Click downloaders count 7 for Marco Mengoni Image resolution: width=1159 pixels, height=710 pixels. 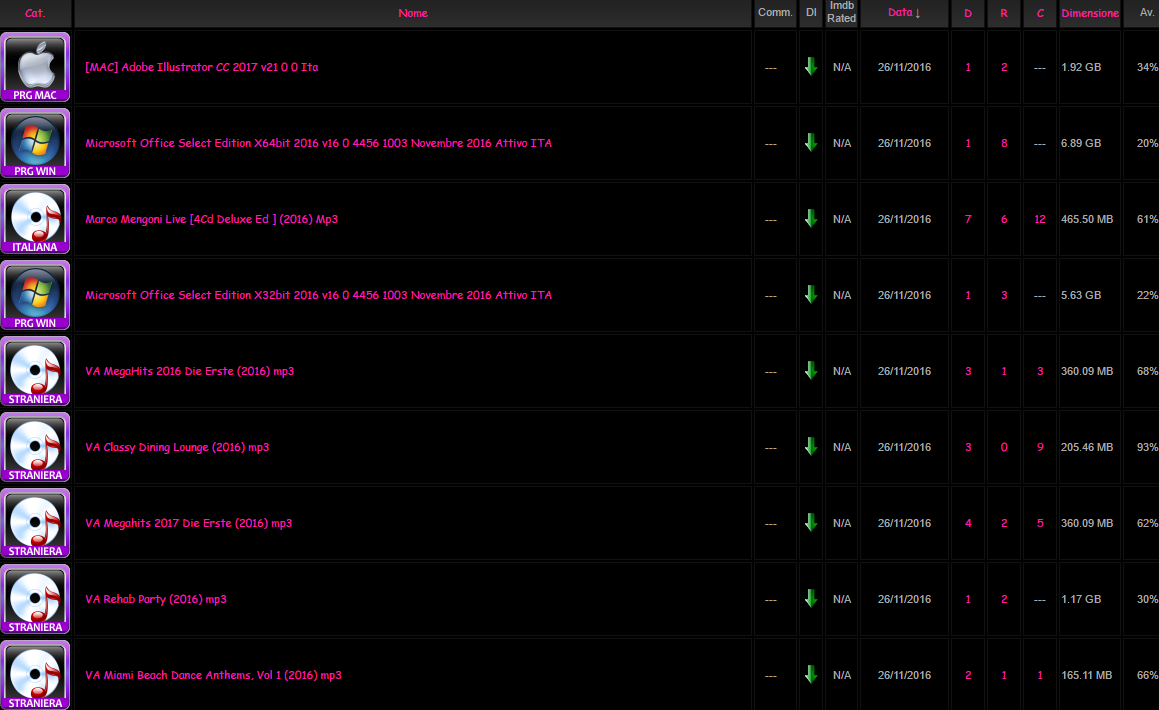pos(968,219)
